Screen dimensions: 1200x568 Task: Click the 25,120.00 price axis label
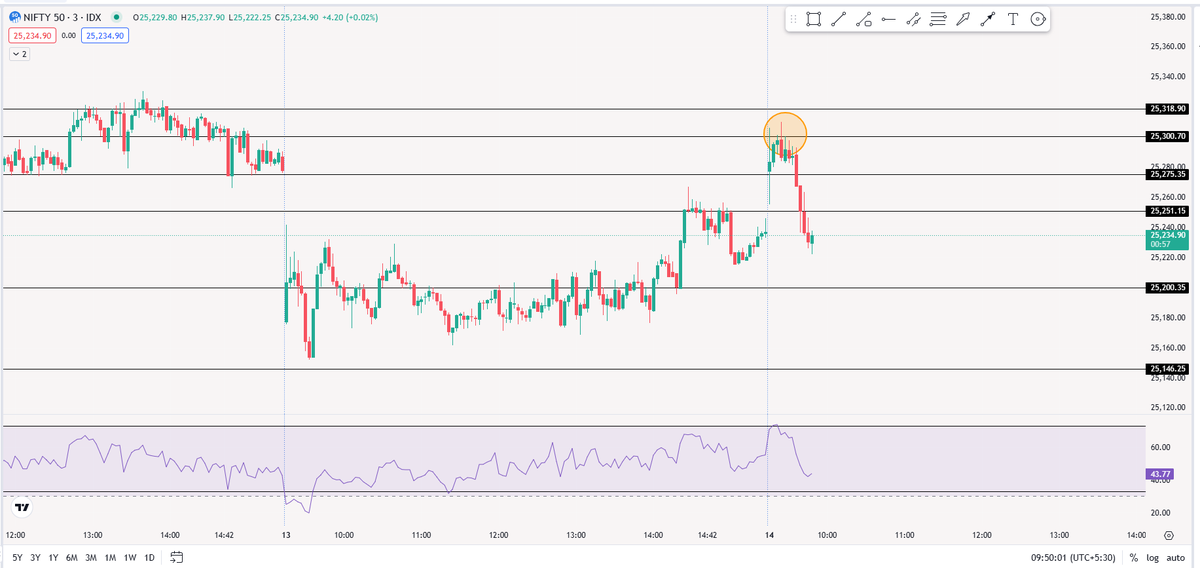pyautogui.click(x=1168, y=408)
